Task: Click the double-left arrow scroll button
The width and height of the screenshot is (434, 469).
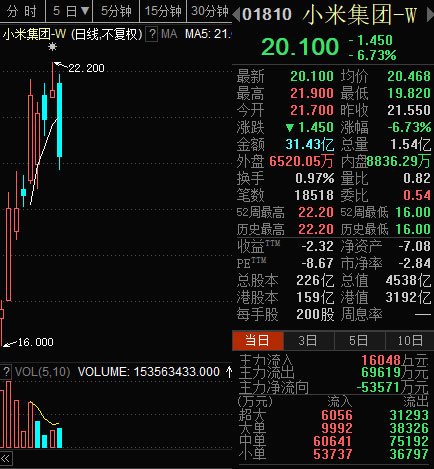Action: [x=6, y=458]
